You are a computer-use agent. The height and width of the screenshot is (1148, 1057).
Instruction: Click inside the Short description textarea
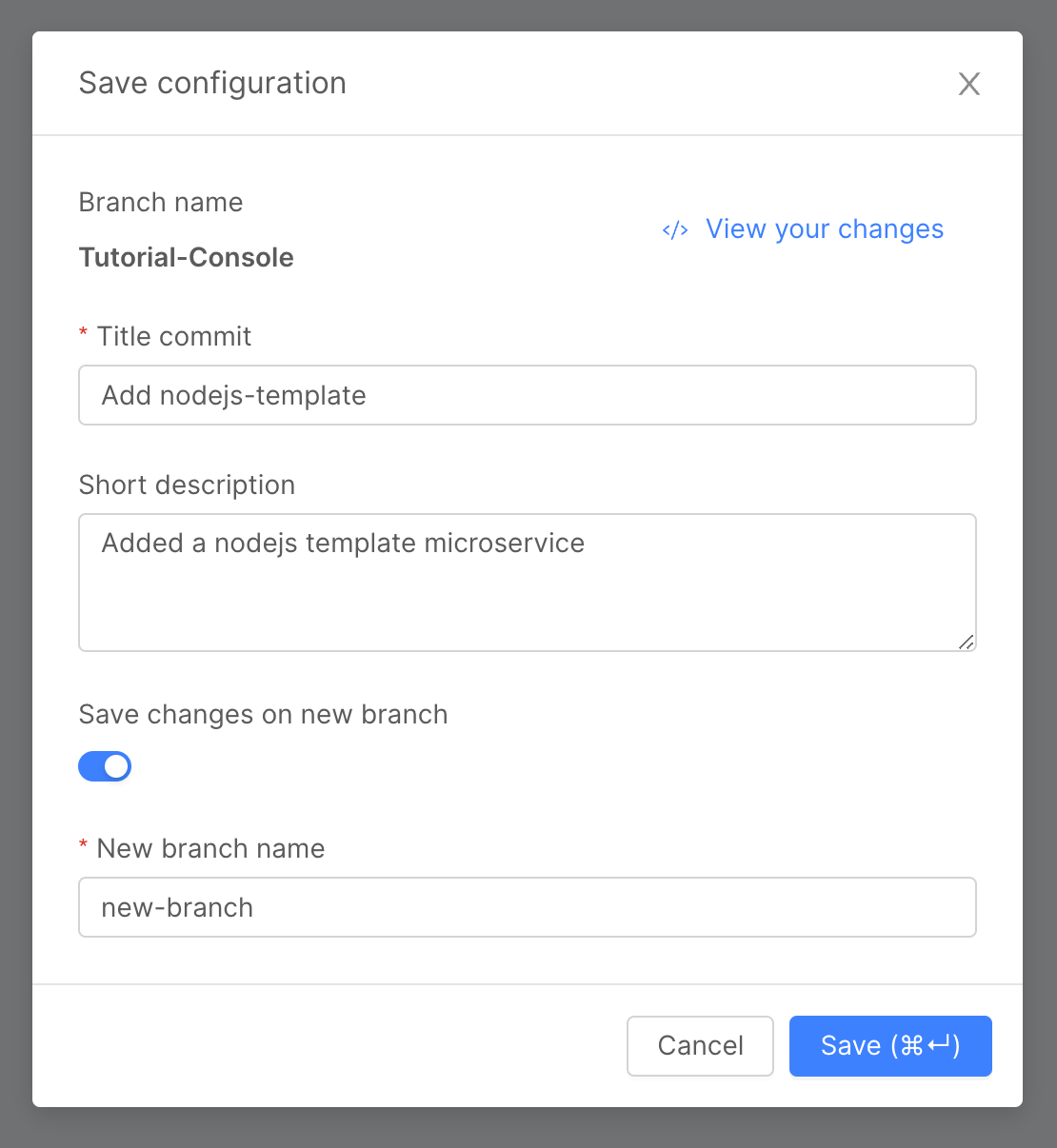[x=527, y=583]
